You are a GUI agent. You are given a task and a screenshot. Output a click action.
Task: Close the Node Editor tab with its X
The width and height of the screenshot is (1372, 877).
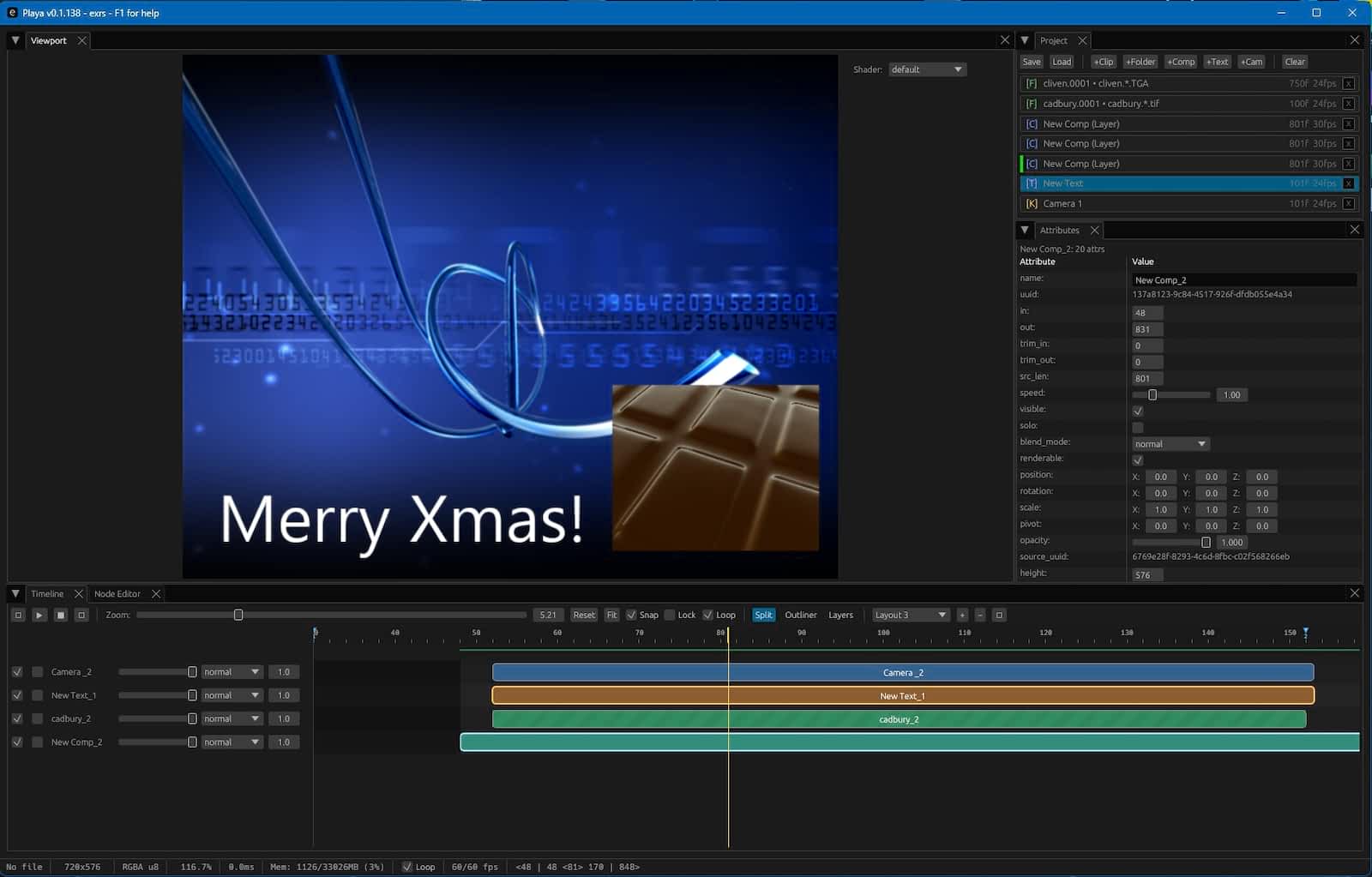[x=156, y=593]
